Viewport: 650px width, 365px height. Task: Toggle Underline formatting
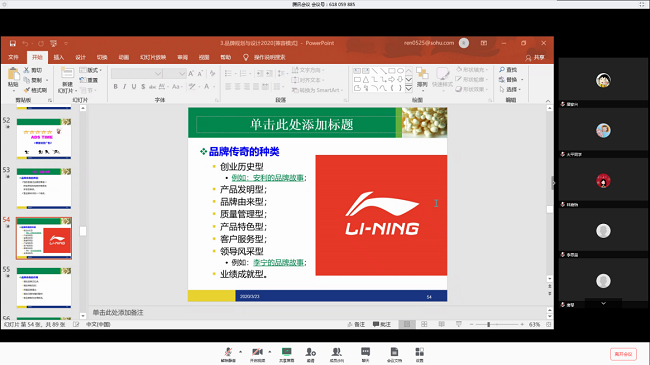[133, 87]
